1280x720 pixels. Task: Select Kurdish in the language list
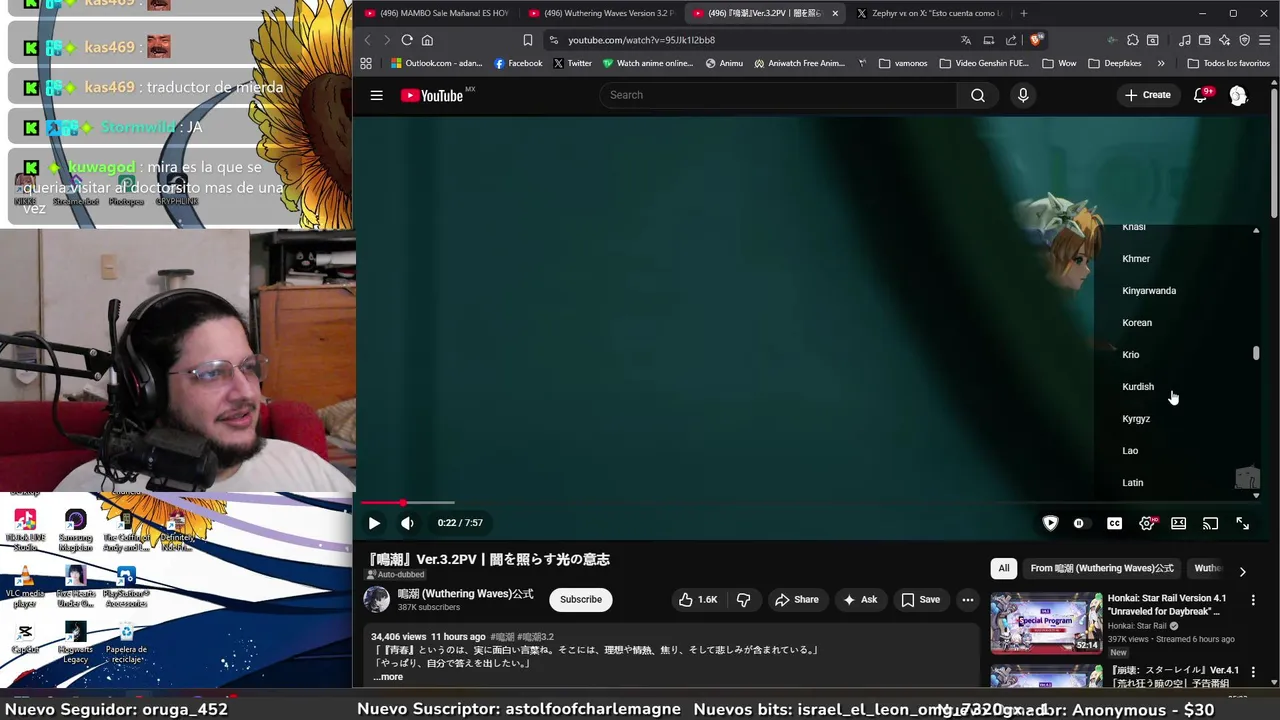tap(1138, 387)
